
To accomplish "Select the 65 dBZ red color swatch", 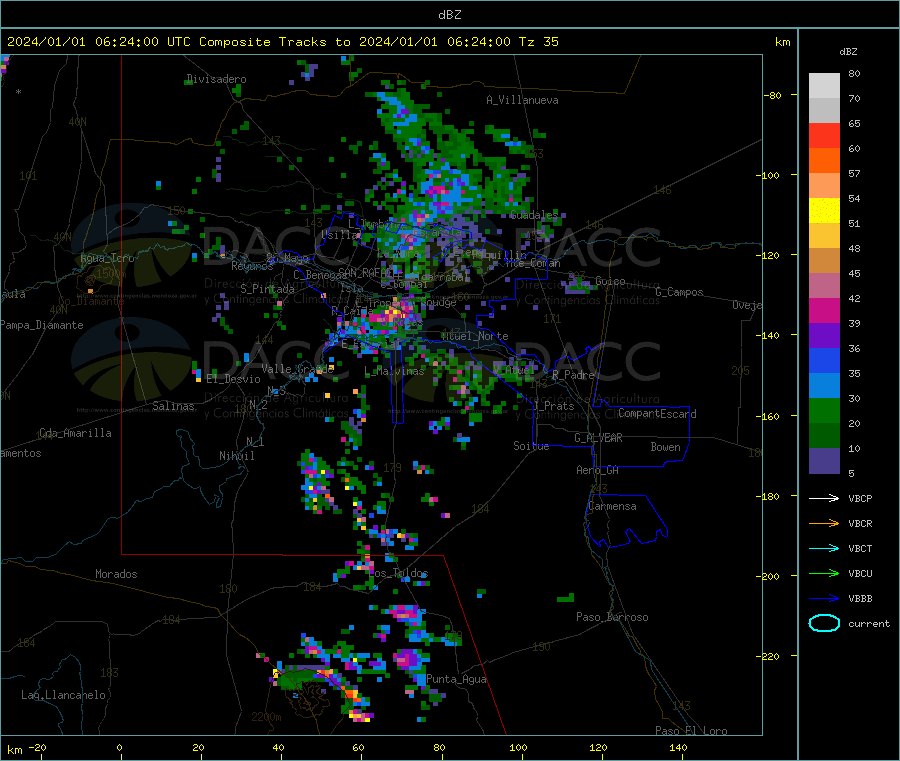I will click(x=824, y=135).
